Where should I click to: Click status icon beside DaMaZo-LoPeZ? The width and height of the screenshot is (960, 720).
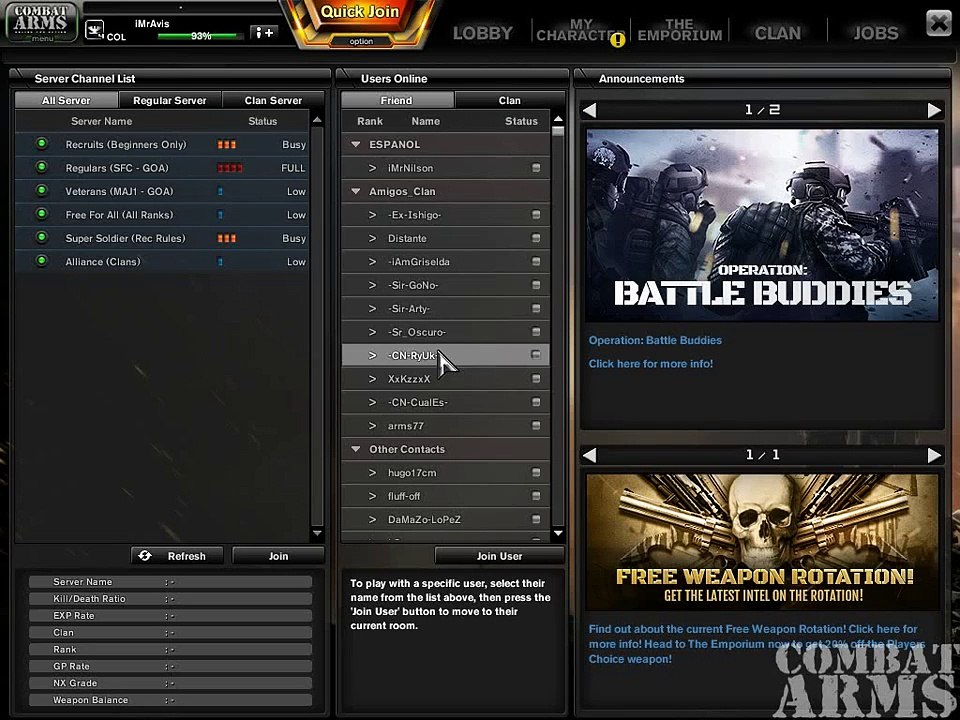click(536, 519)
